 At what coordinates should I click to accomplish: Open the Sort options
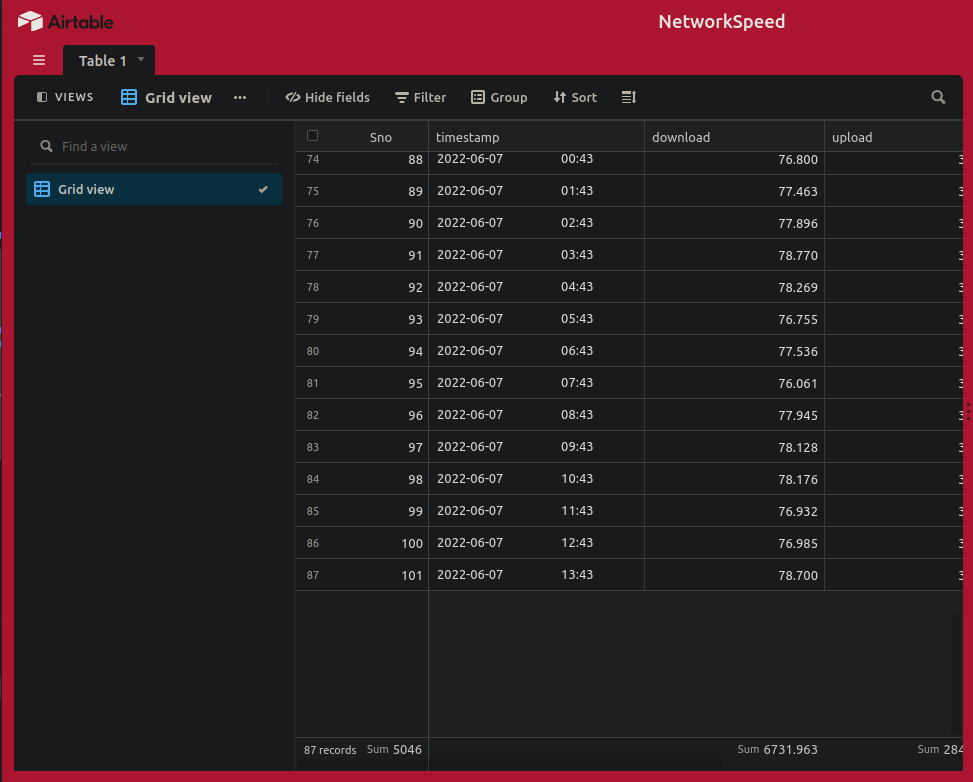[x=575, y=97]
